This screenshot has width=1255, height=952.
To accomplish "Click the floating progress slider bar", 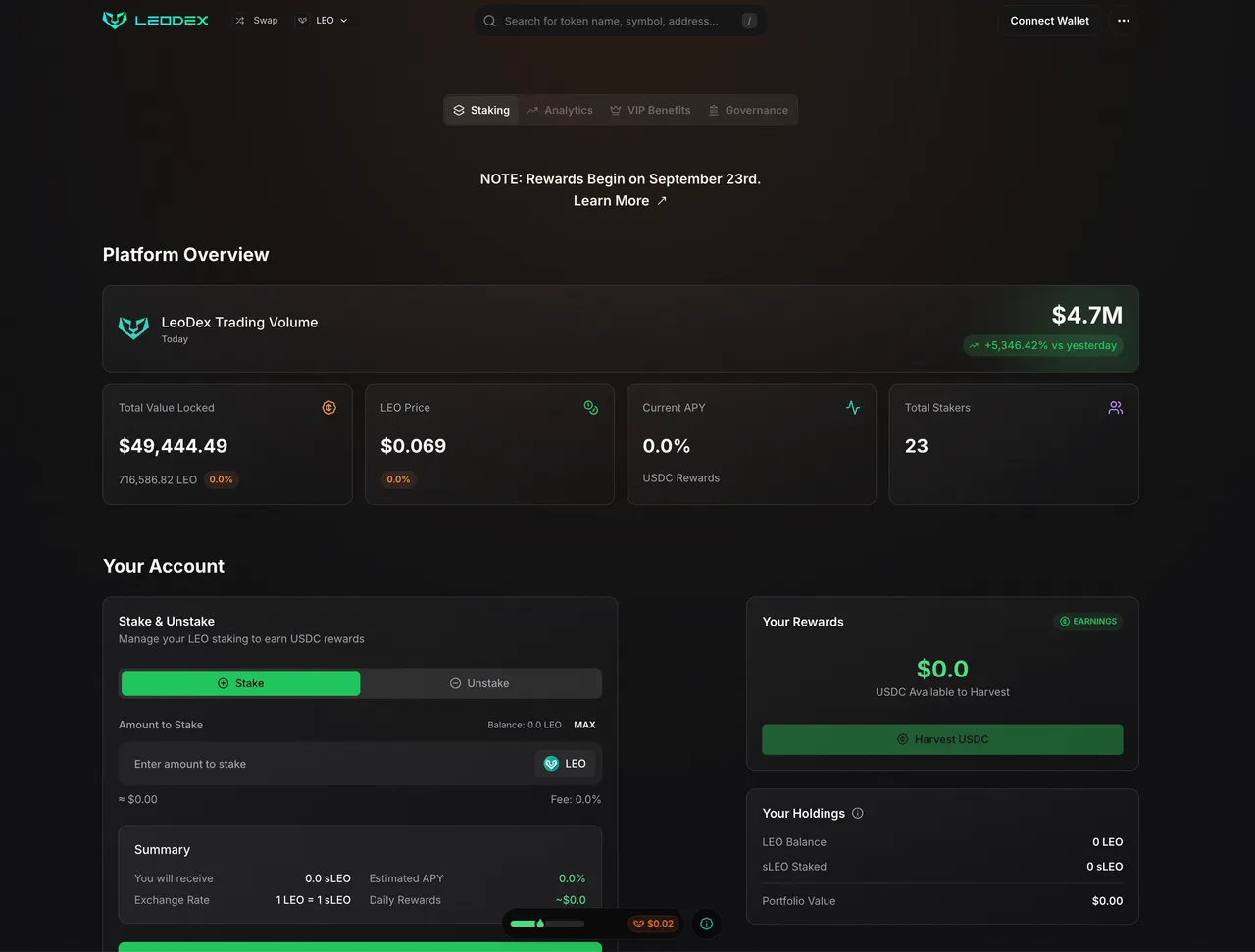I will click(547, 924).
